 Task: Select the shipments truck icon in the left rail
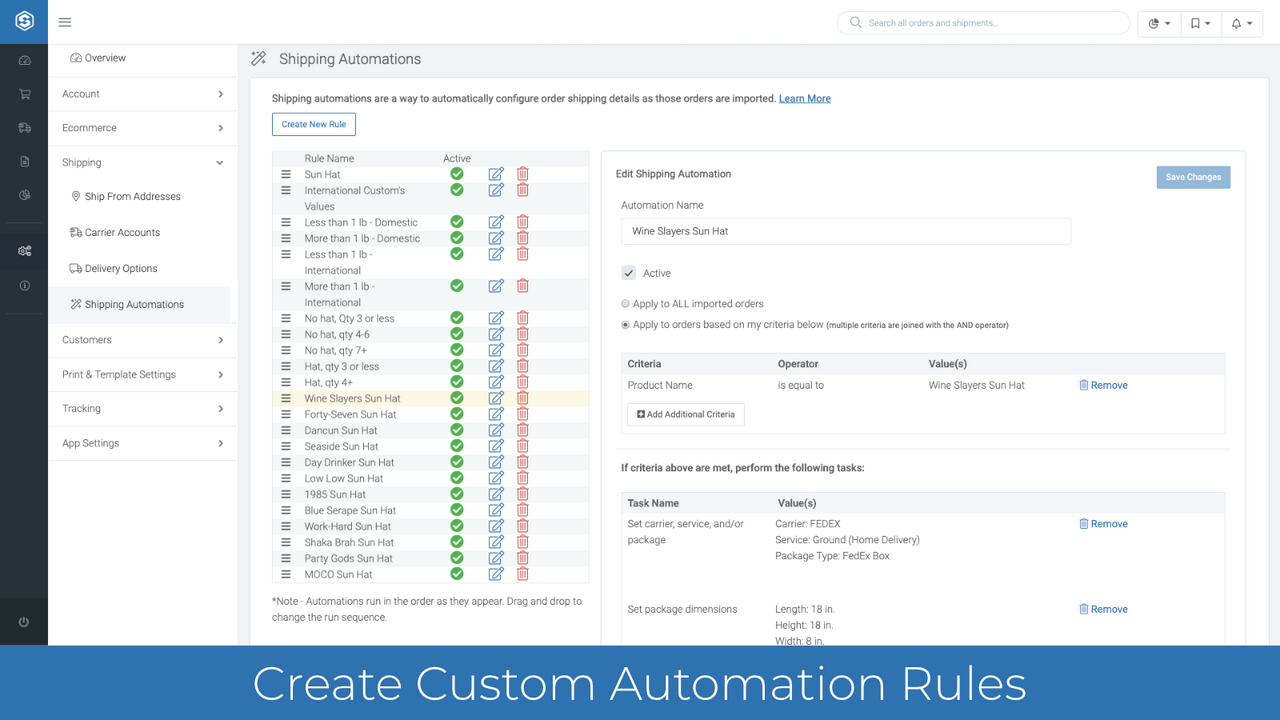click(23, 128)
